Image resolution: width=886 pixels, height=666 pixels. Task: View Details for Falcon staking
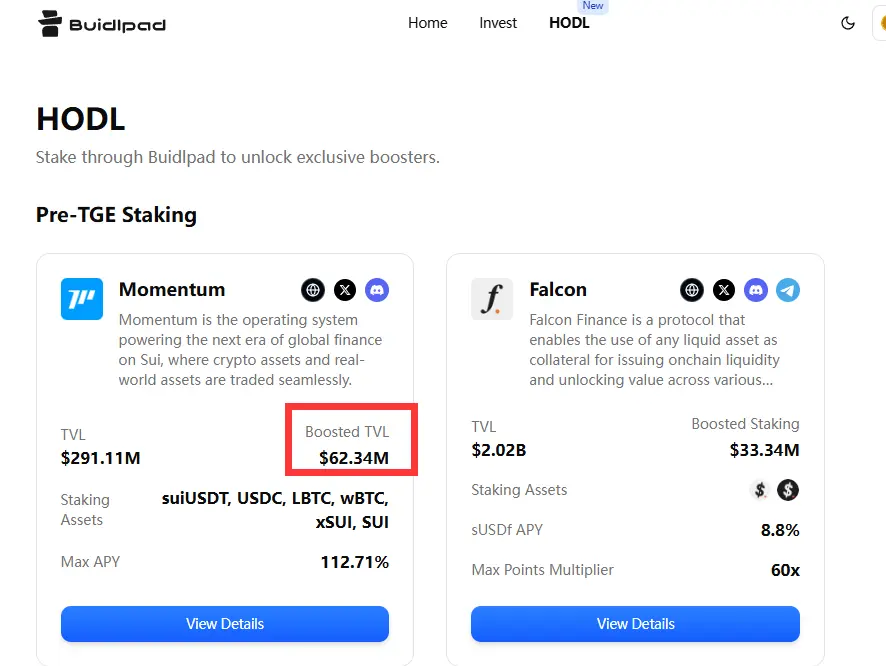(635, 624)
